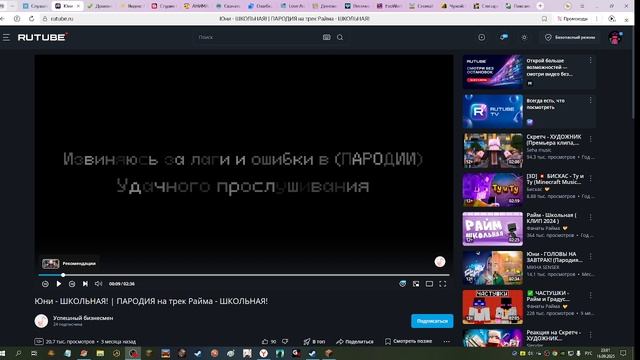Open options for 'БИСКАС - Ту и Ту' video
This screenshot has height=360, width=640.
click(x=591, y=178)
